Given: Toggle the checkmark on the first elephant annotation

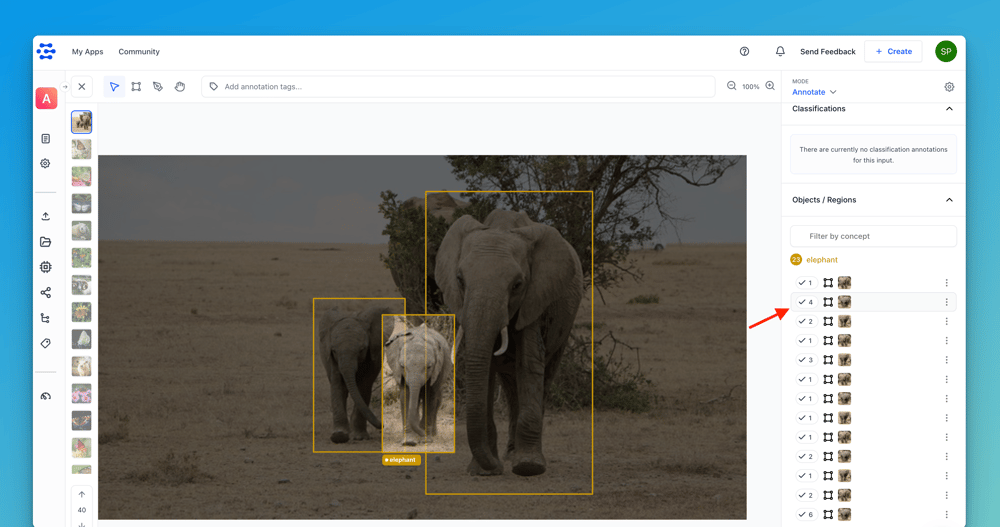Looking at the screenshot, I should [x=802, y=283].
